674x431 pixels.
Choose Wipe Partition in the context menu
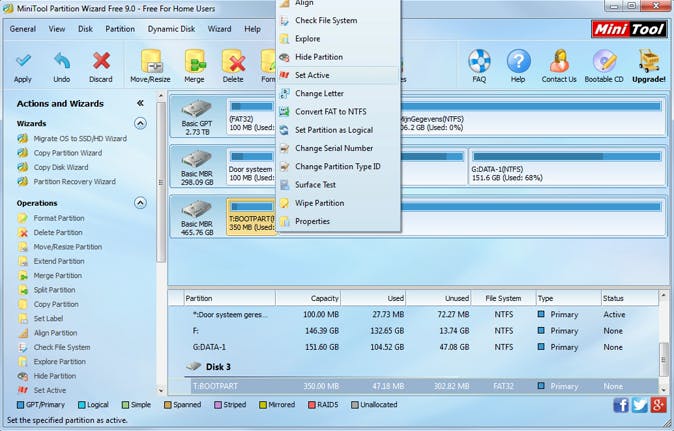pos(337,203)
